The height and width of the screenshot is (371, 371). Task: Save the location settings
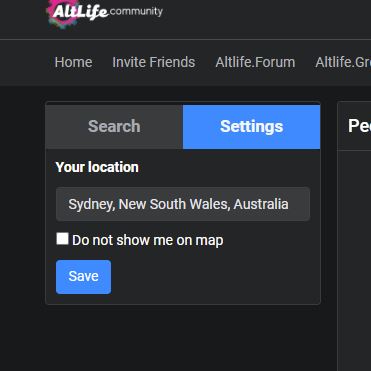[x=83, y=277]
